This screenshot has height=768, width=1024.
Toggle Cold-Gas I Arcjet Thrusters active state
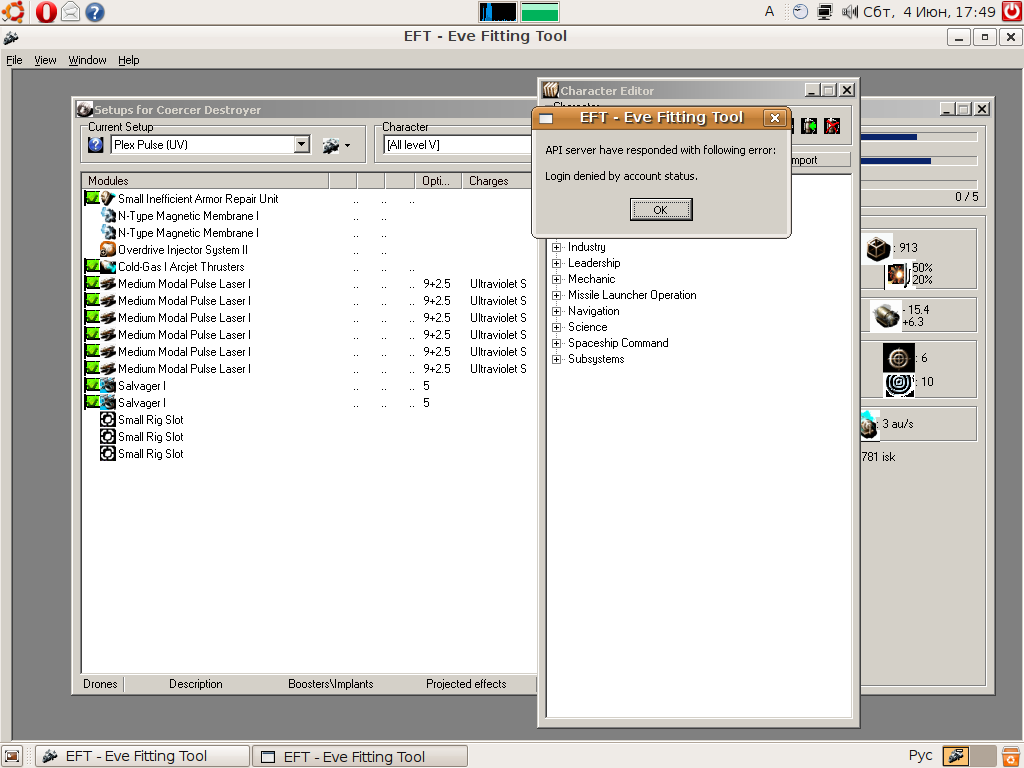pyautogui.click(x=92, y=266)
